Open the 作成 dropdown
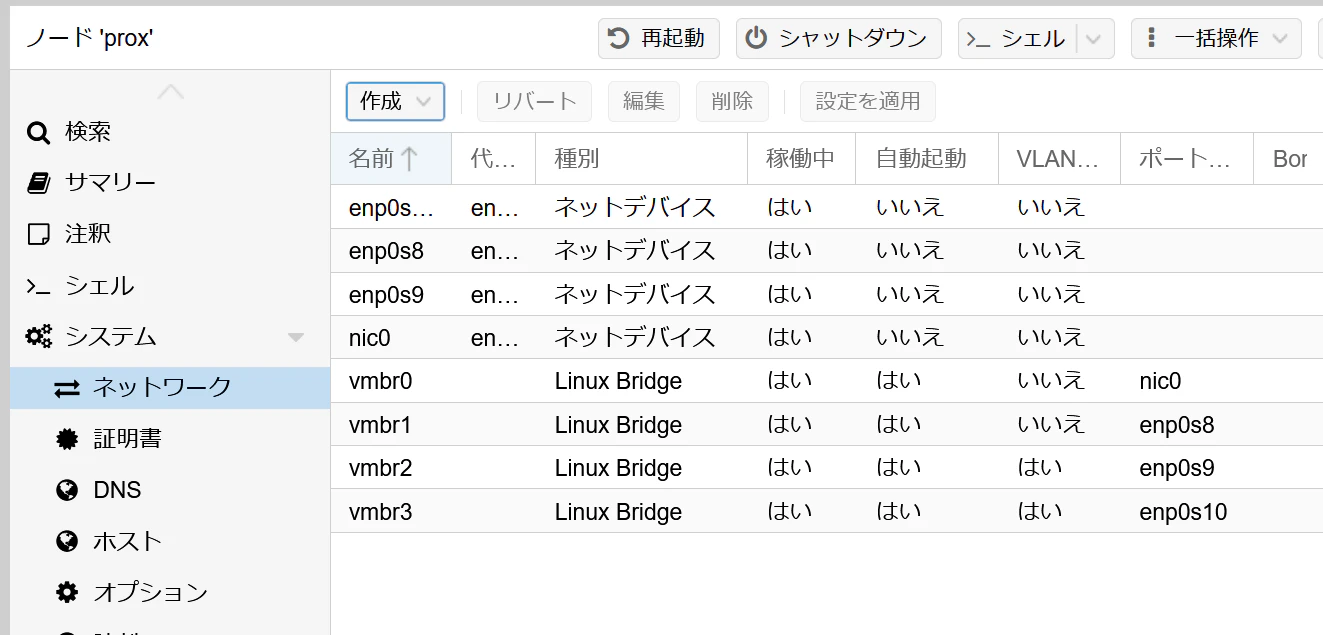 [x=395, y=101]
